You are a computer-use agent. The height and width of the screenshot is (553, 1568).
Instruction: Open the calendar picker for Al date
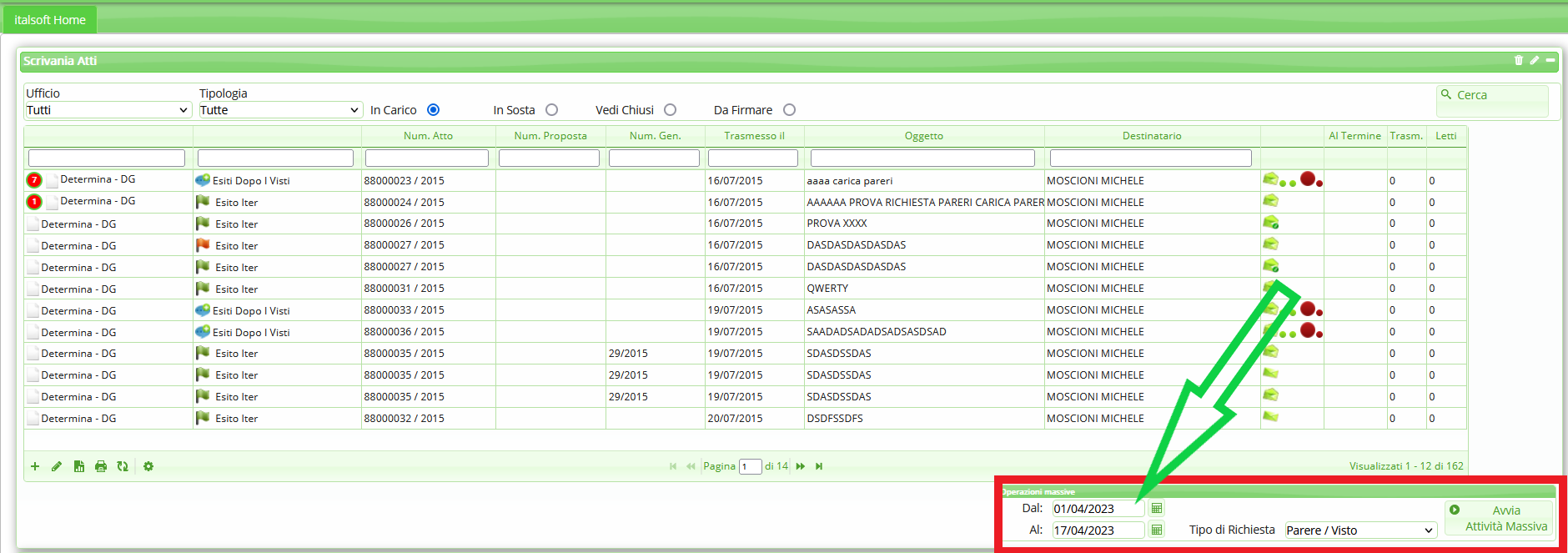tap(1157, 530)
